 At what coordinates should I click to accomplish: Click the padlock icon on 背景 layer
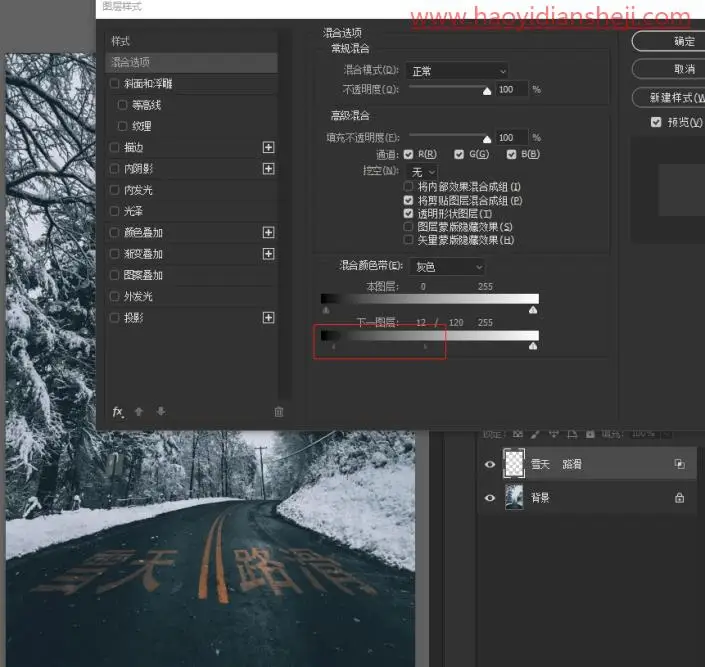[x=679, y=497]
